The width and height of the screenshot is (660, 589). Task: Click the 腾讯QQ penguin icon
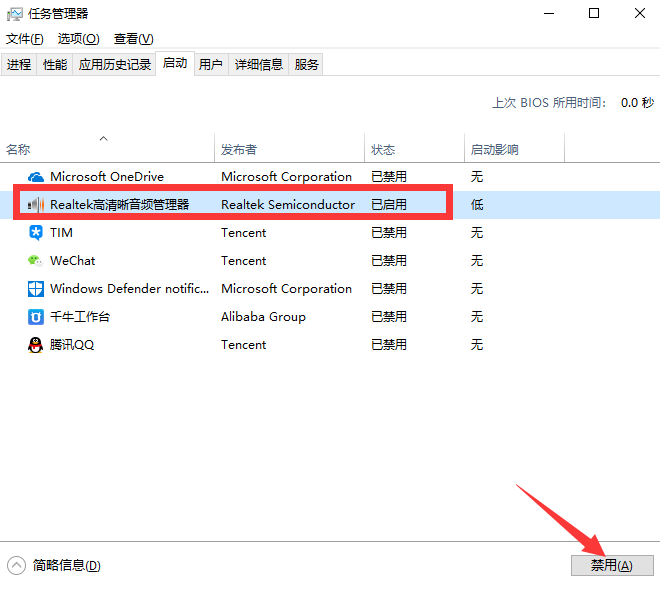click(36, 345)
